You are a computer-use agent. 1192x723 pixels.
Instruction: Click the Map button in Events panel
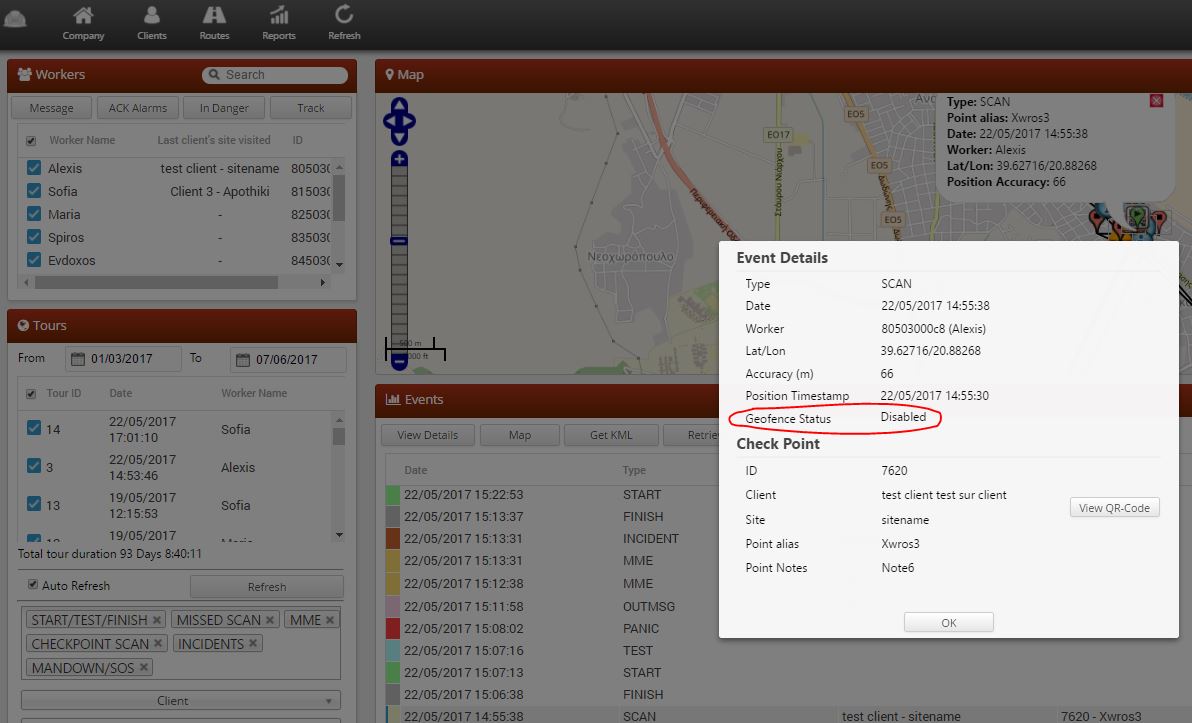520,435
